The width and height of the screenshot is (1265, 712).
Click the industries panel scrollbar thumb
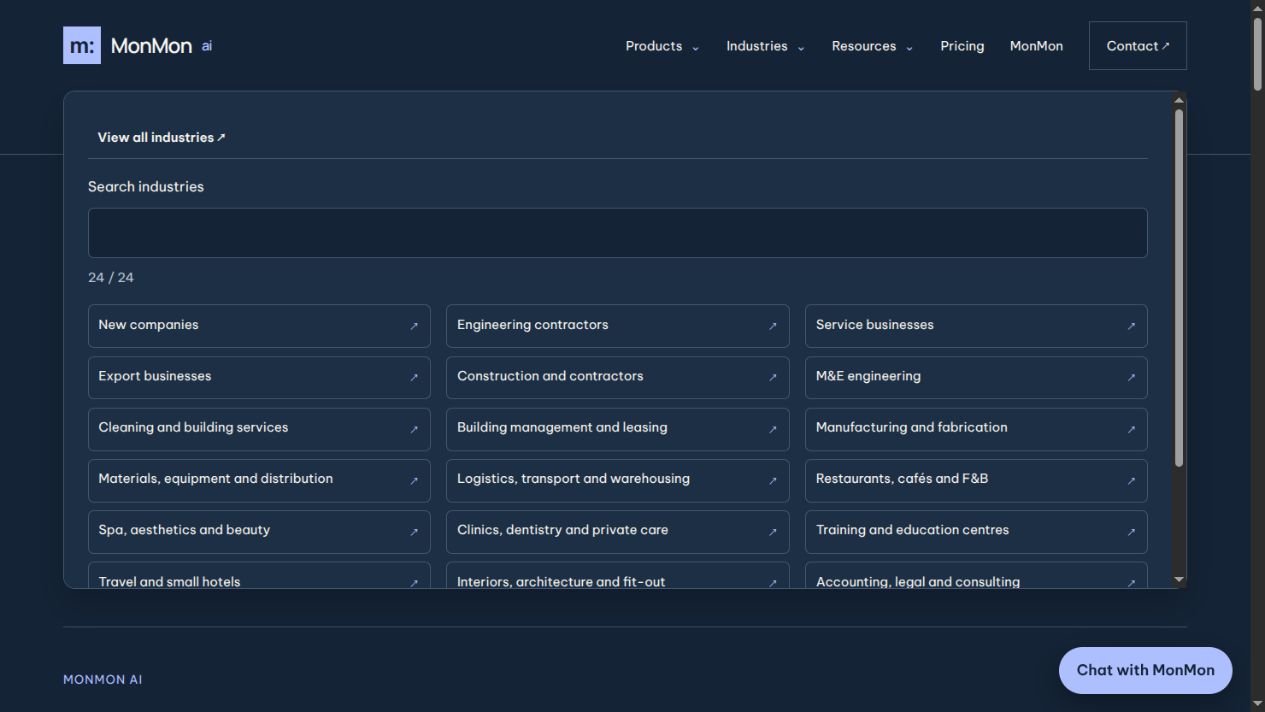(1179, 288)
